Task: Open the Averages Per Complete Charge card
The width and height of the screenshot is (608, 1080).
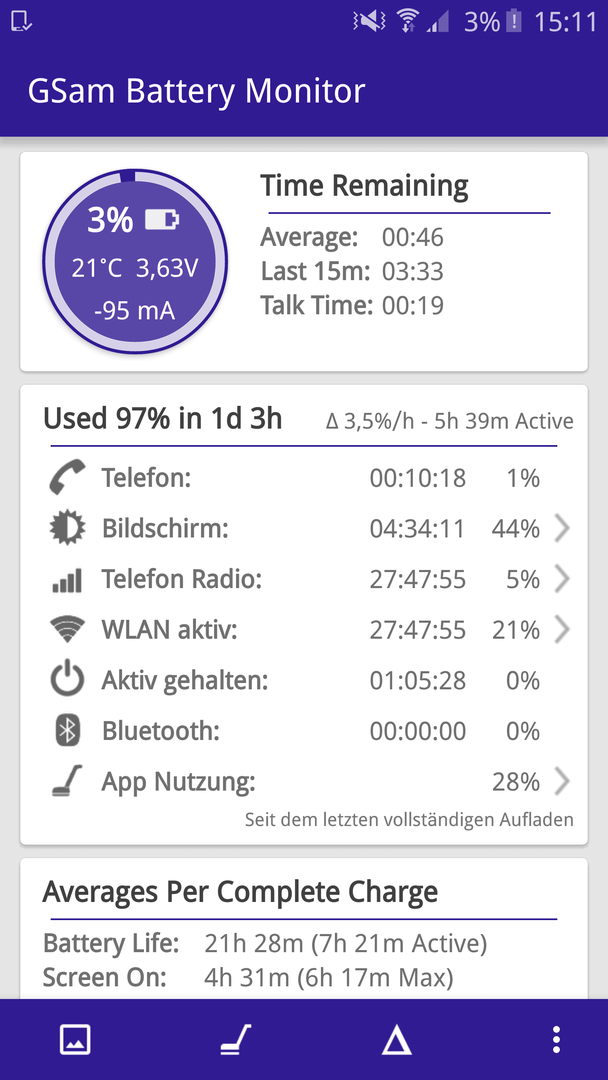Action: pyautogui.click(x=304, y=928)
